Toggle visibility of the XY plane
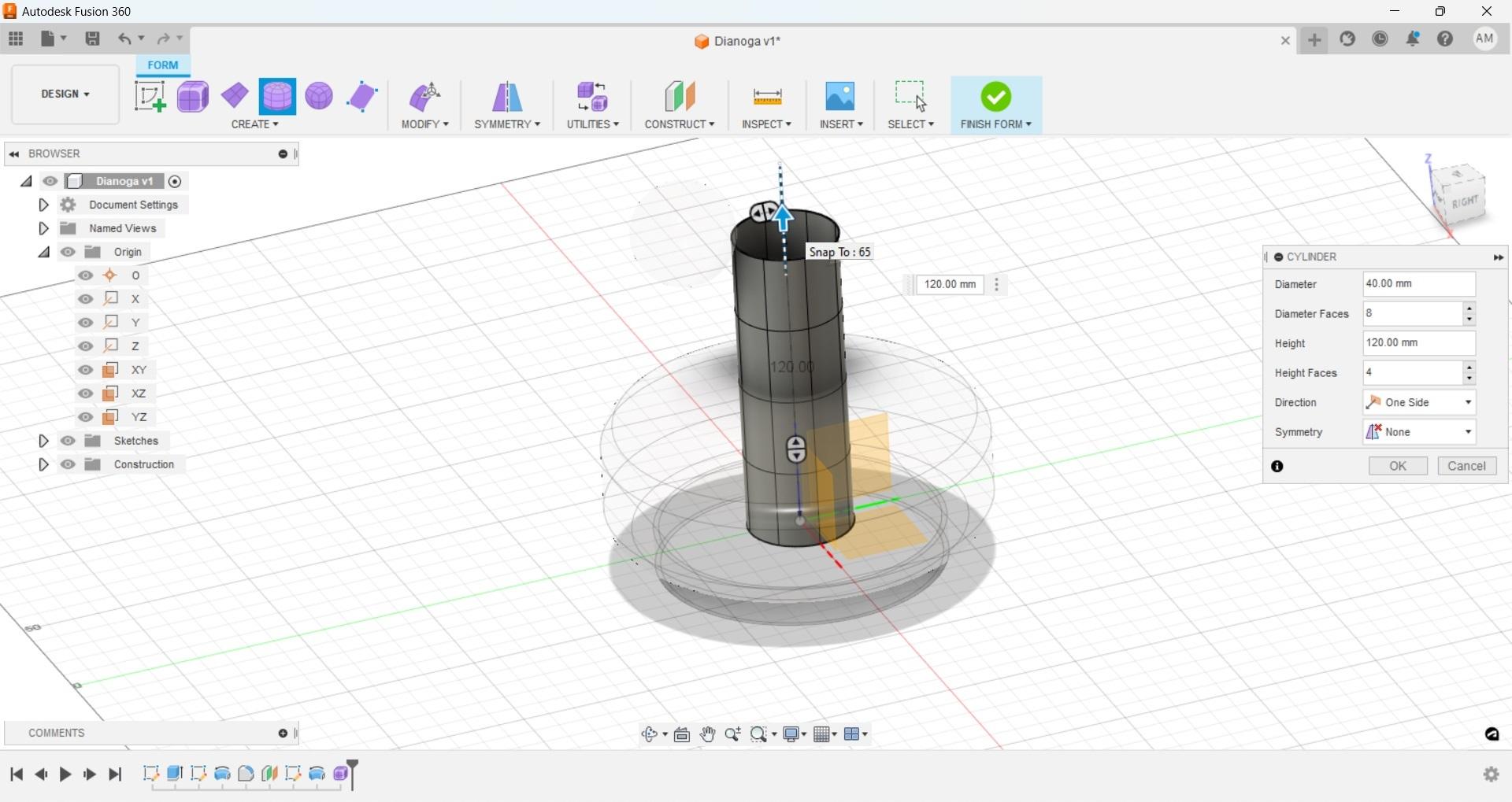 tap(85, 370)
